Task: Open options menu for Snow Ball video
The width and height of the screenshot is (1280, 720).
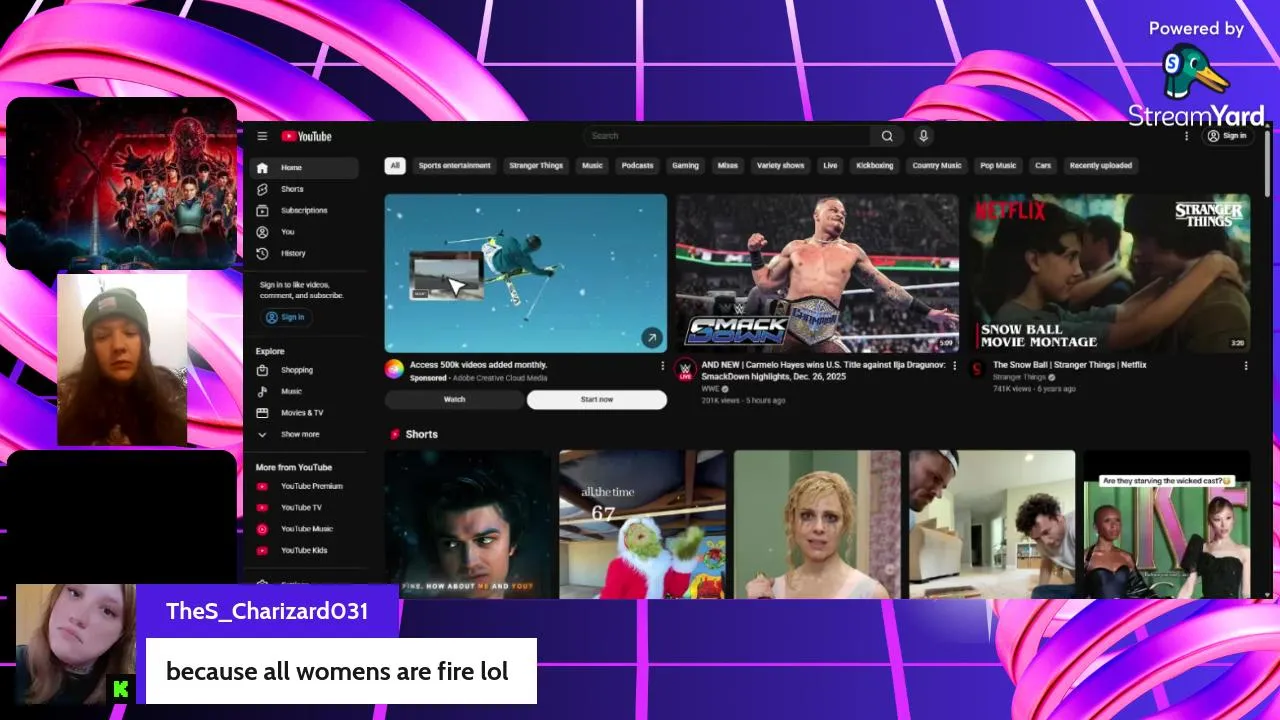Action: [x=1246, y=366]
